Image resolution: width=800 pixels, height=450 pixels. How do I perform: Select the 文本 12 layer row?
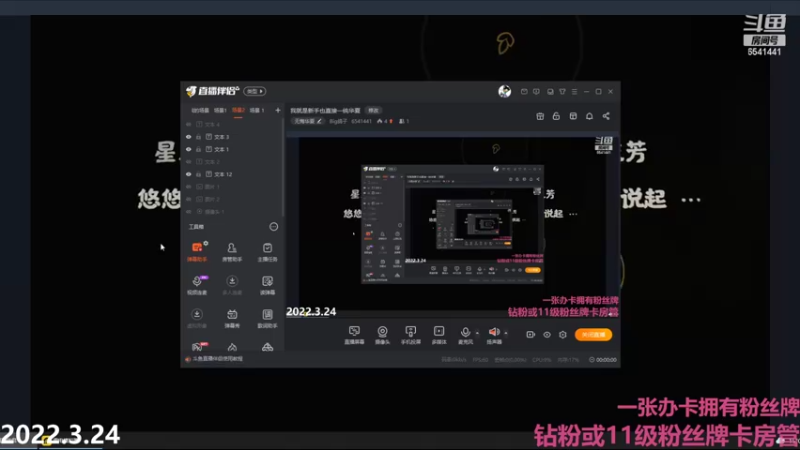click(x=232, y=174)
